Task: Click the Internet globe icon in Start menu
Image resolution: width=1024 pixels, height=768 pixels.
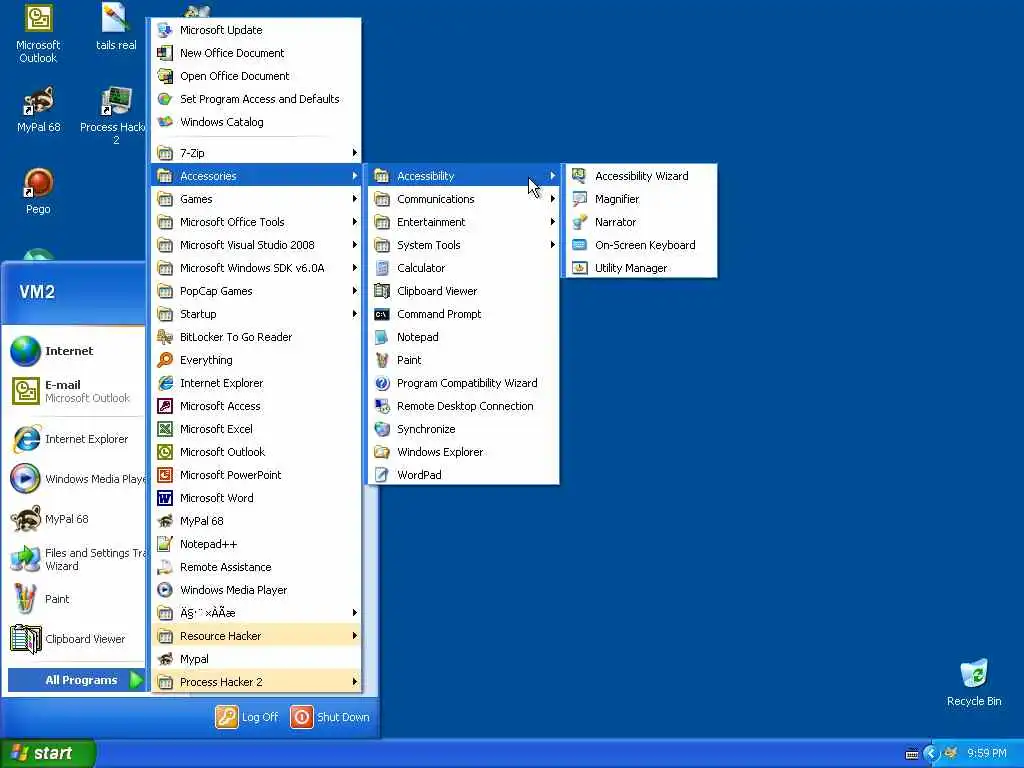Action: point(25,351)
